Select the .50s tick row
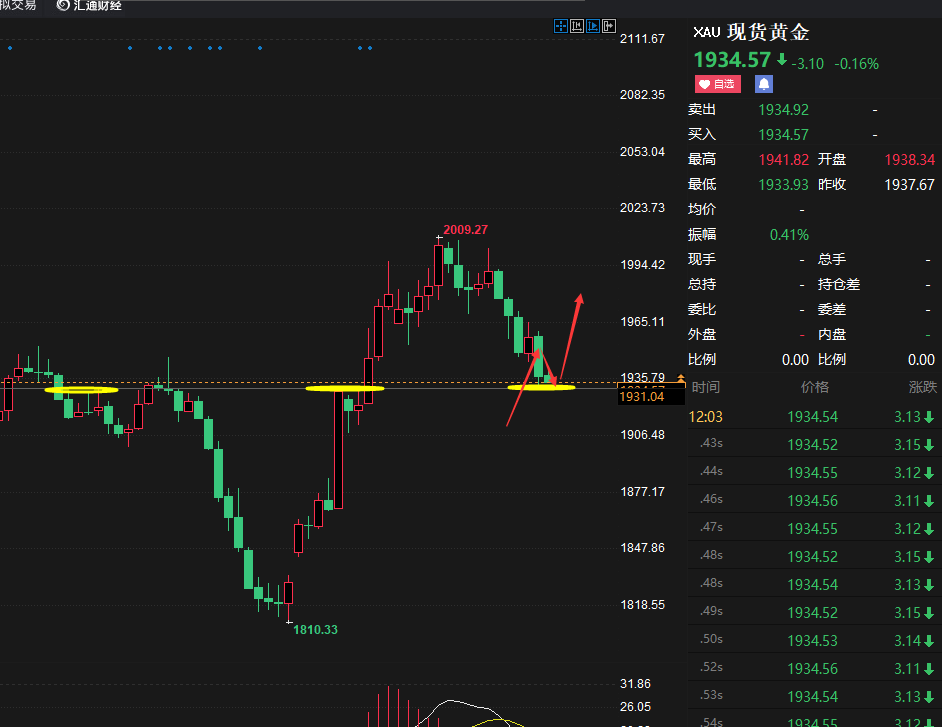The height and width of the screenshot is (727, 942). tap(815, 640)
